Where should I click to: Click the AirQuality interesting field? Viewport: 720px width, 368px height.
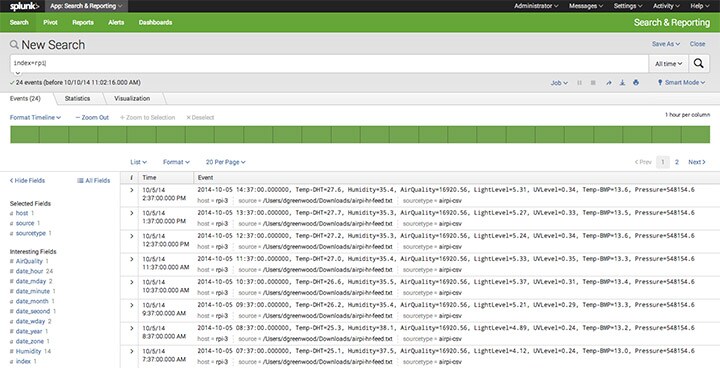pos(29,261)
